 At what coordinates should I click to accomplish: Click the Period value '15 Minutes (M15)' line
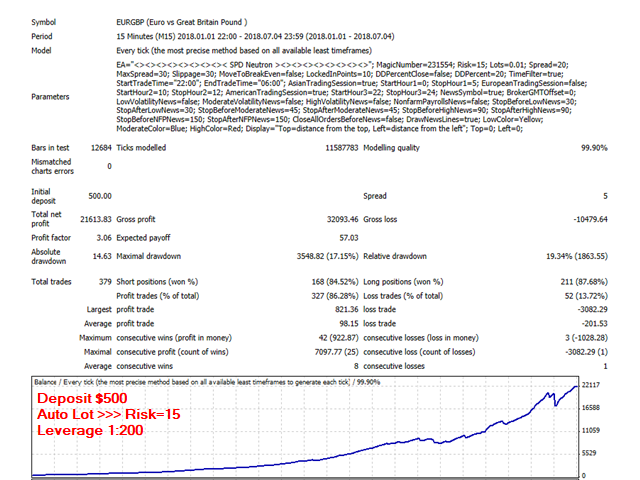click(x=255, y=37)
